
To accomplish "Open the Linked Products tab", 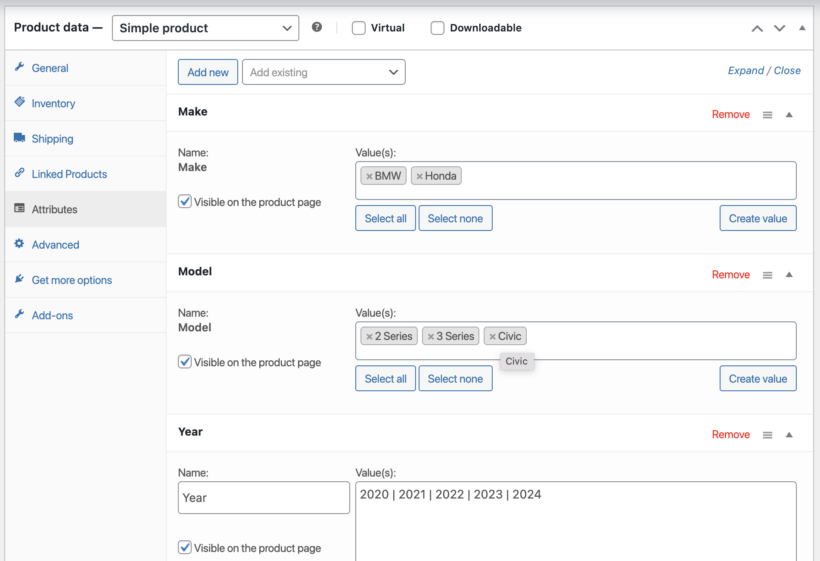I will [86, 174].
